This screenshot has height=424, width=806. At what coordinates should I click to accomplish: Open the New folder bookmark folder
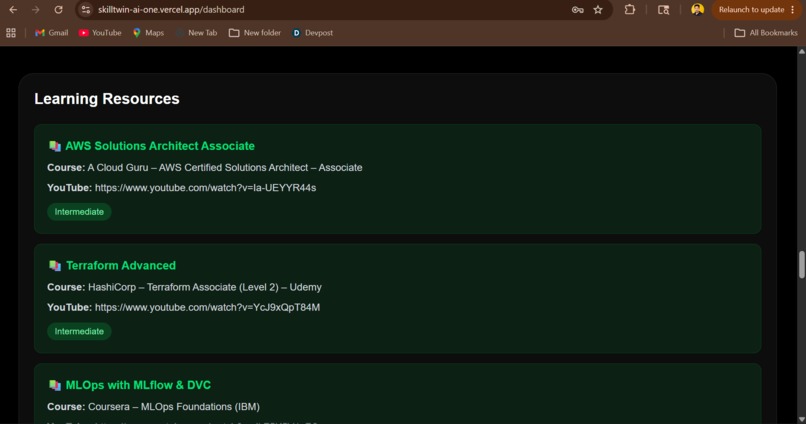(x=255, y=33)
